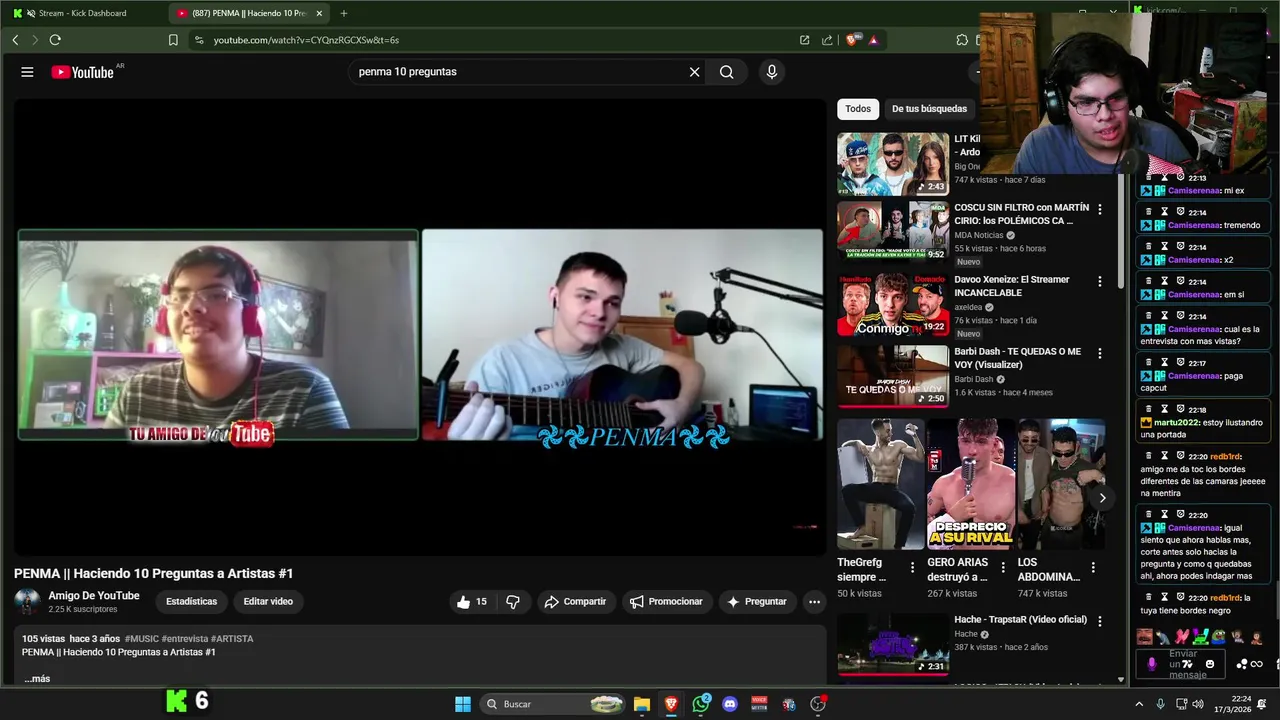Click Editar video button

[268, 602]
